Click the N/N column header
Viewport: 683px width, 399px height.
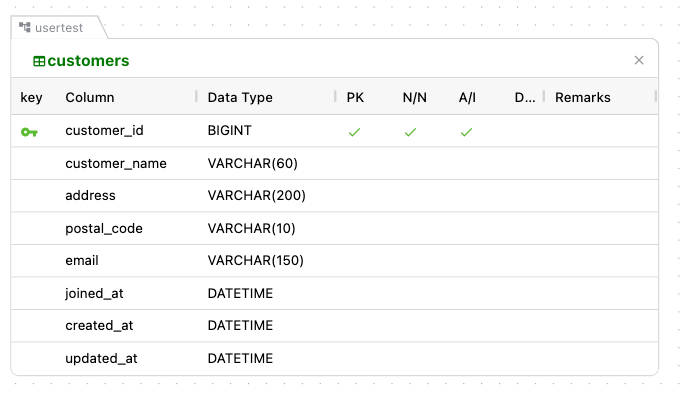pyautogui.click(x=415, y=97)
